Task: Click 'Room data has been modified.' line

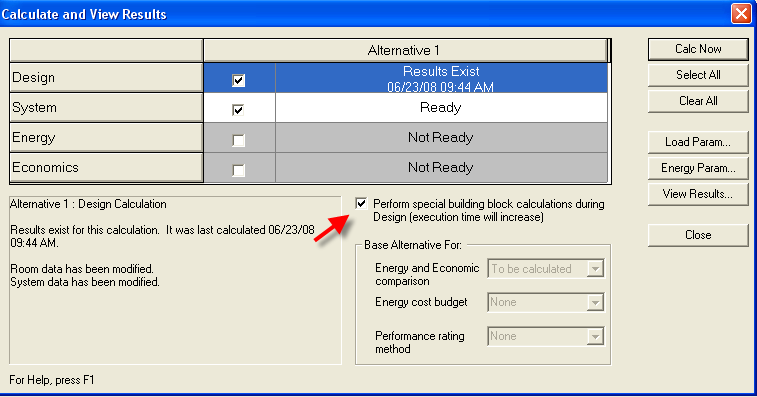Action: coord(82,269)
